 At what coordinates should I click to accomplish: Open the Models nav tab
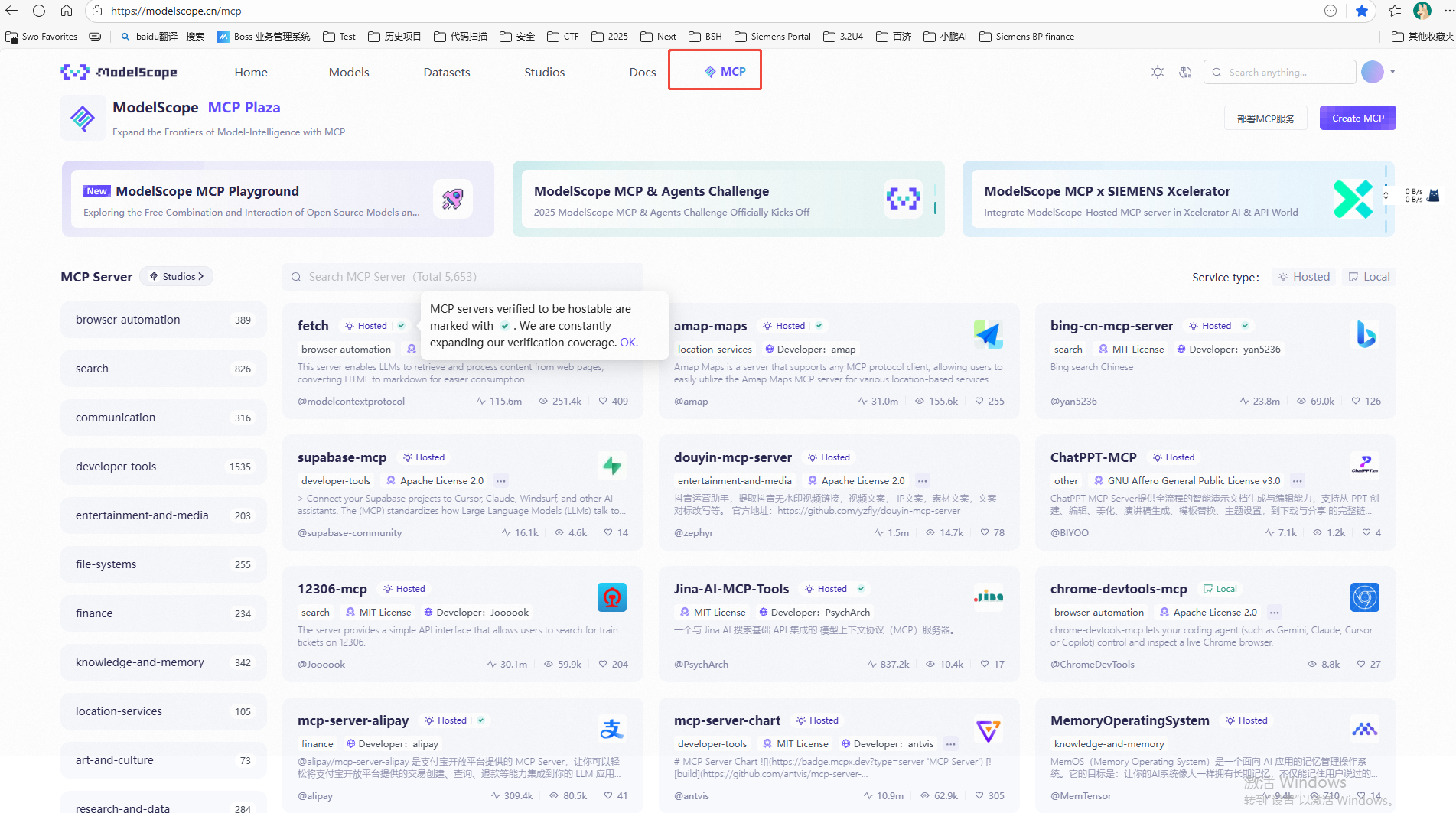click(349, 72)
